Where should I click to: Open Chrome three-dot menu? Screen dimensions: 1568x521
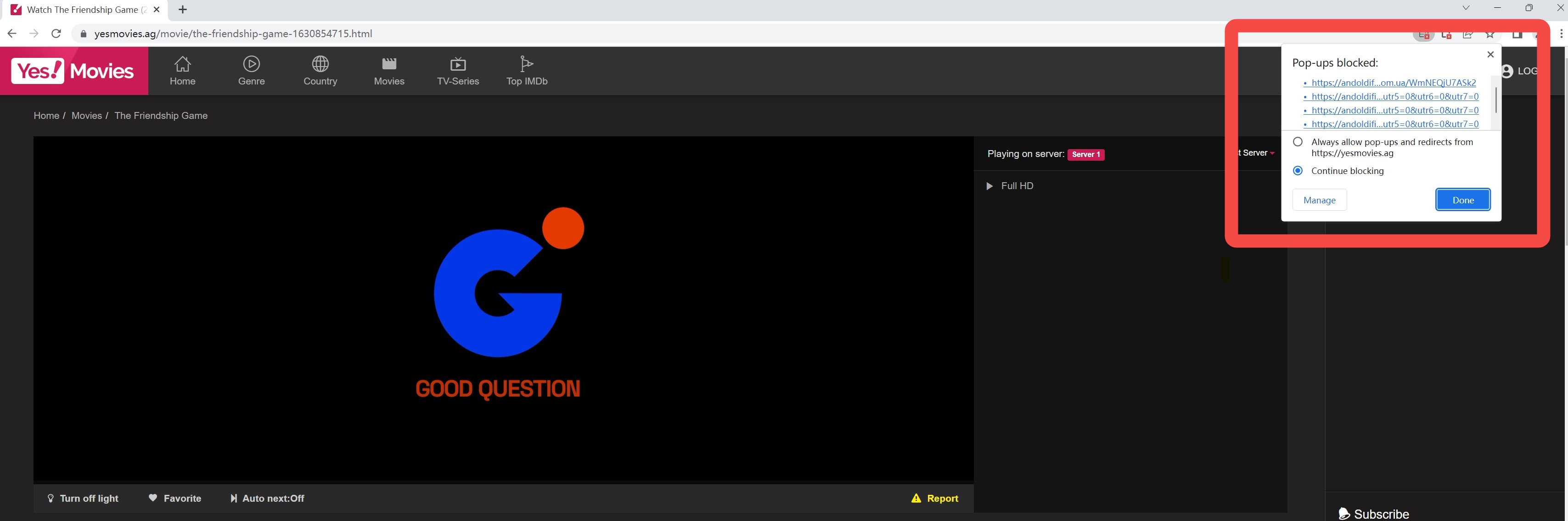[x=1561, y=34]
